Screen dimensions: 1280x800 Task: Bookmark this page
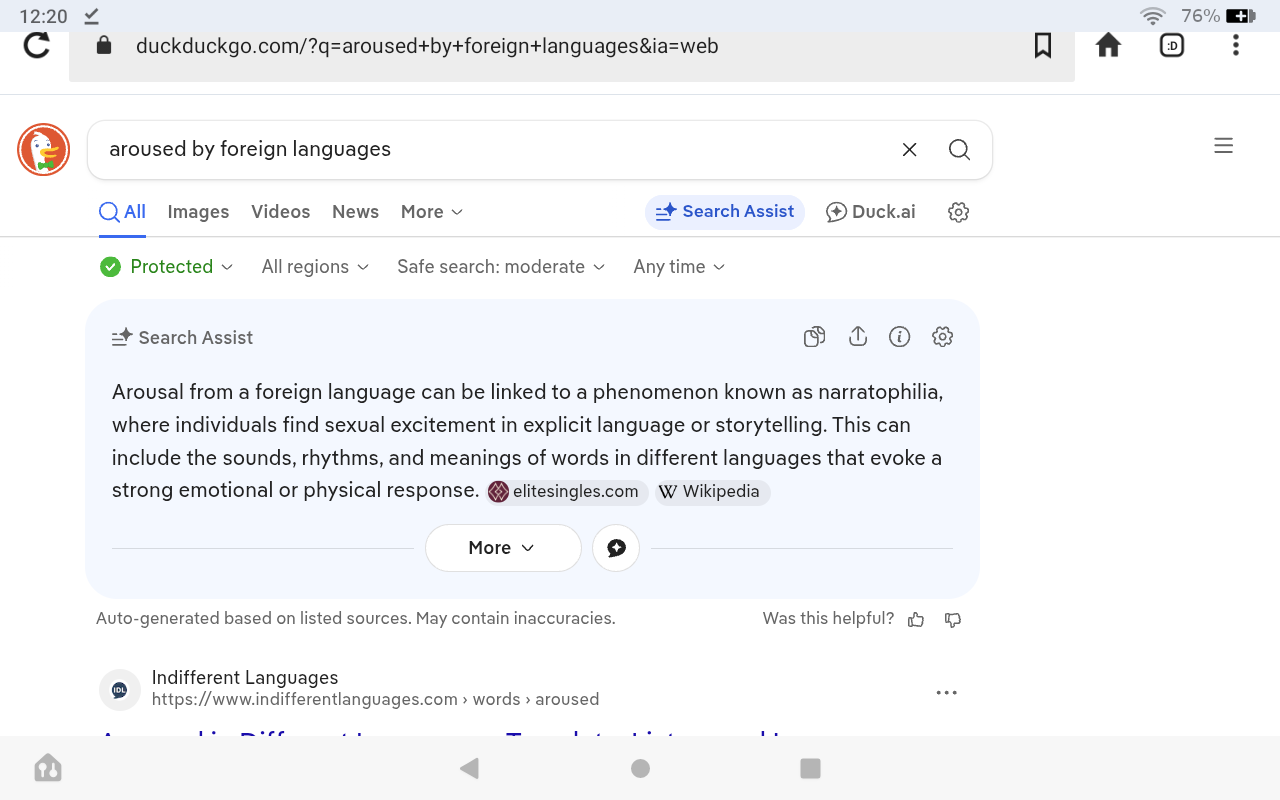[x=1043, y=45]
